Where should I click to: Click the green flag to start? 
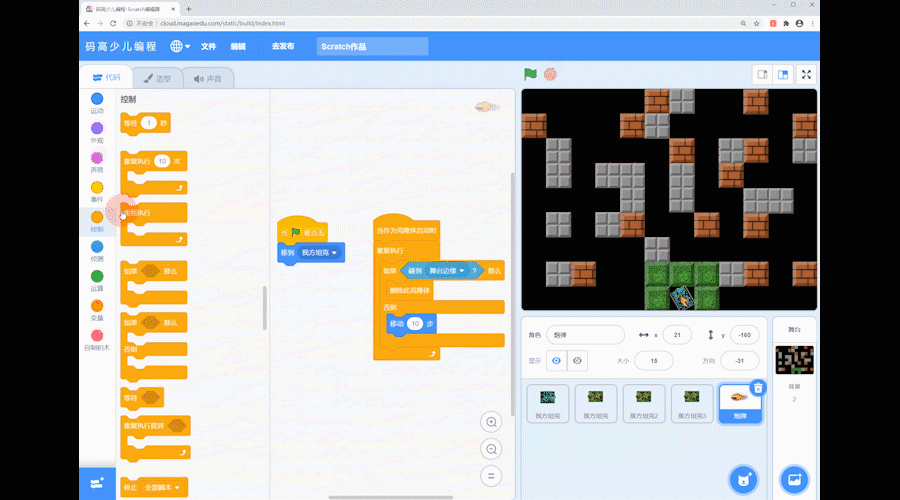pyautogui.click(x=530, y=74)
